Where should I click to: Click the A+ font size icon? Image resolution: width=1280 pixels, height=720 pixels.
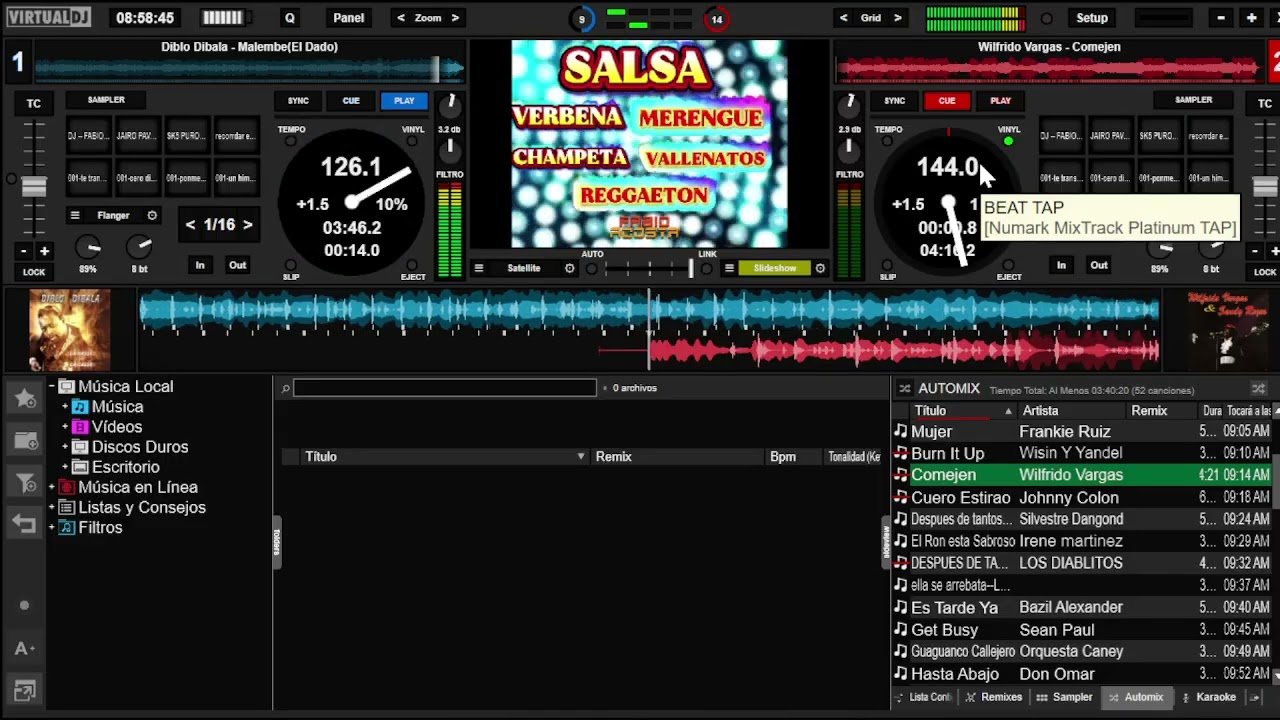(x=25, y=648)
